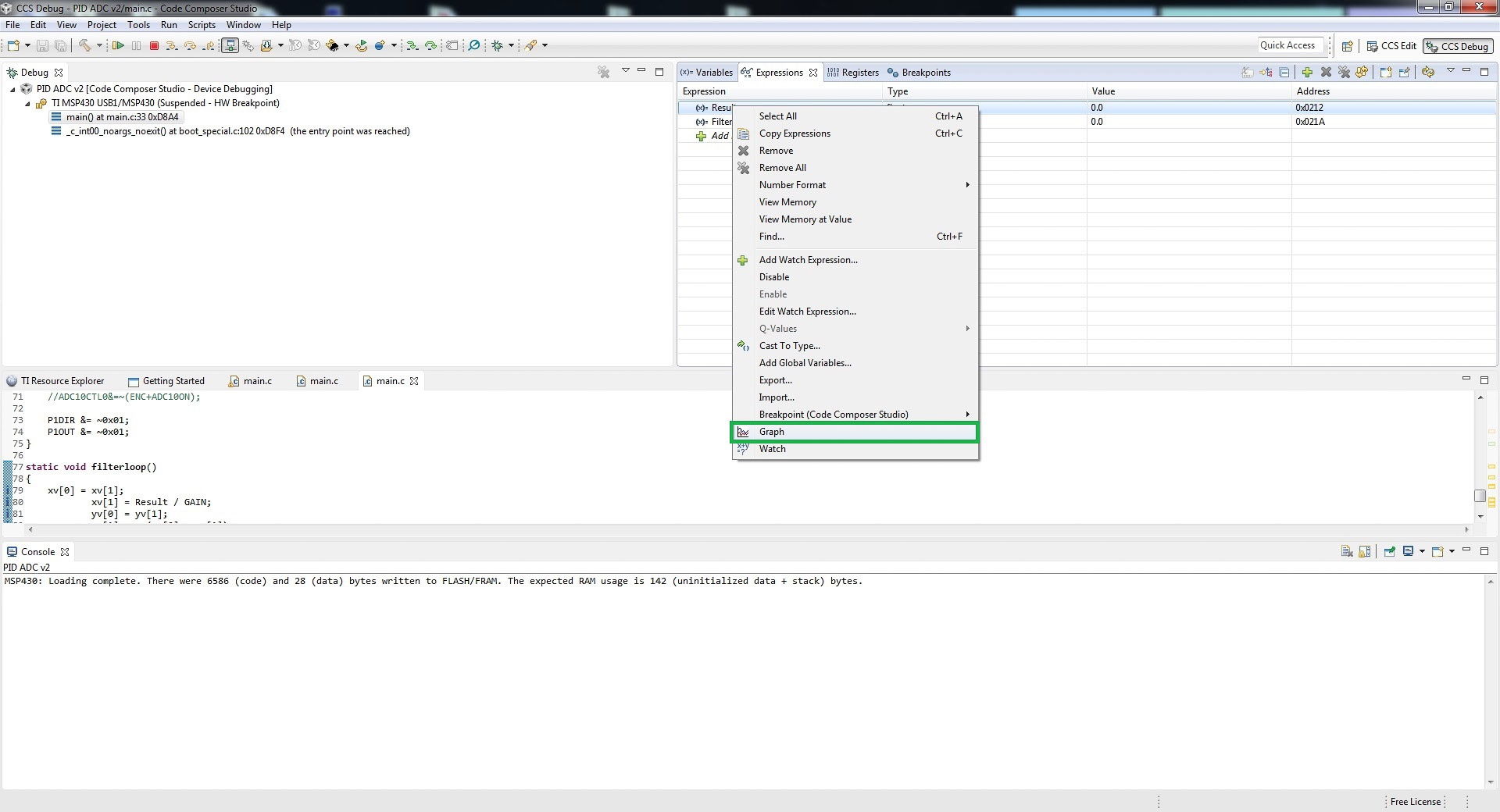
Task: Click the green plus Add Expression icon
Action: pos(1307,72)
